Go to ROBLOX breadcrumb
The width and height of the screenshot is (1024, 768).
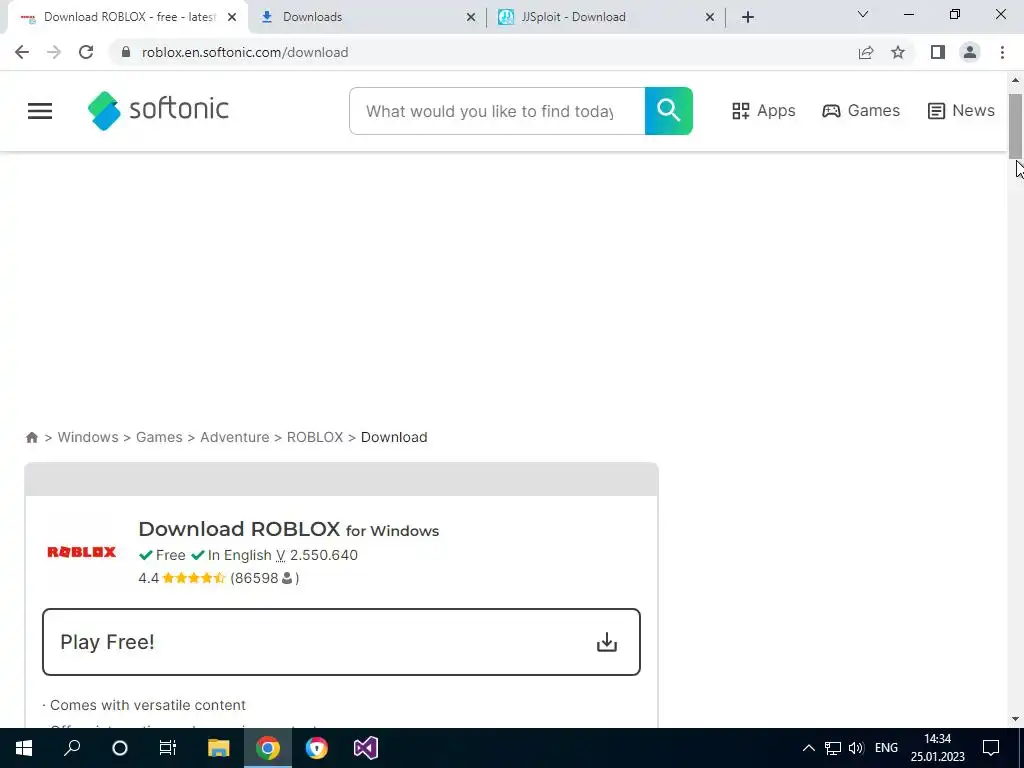(x=315, y=437)
